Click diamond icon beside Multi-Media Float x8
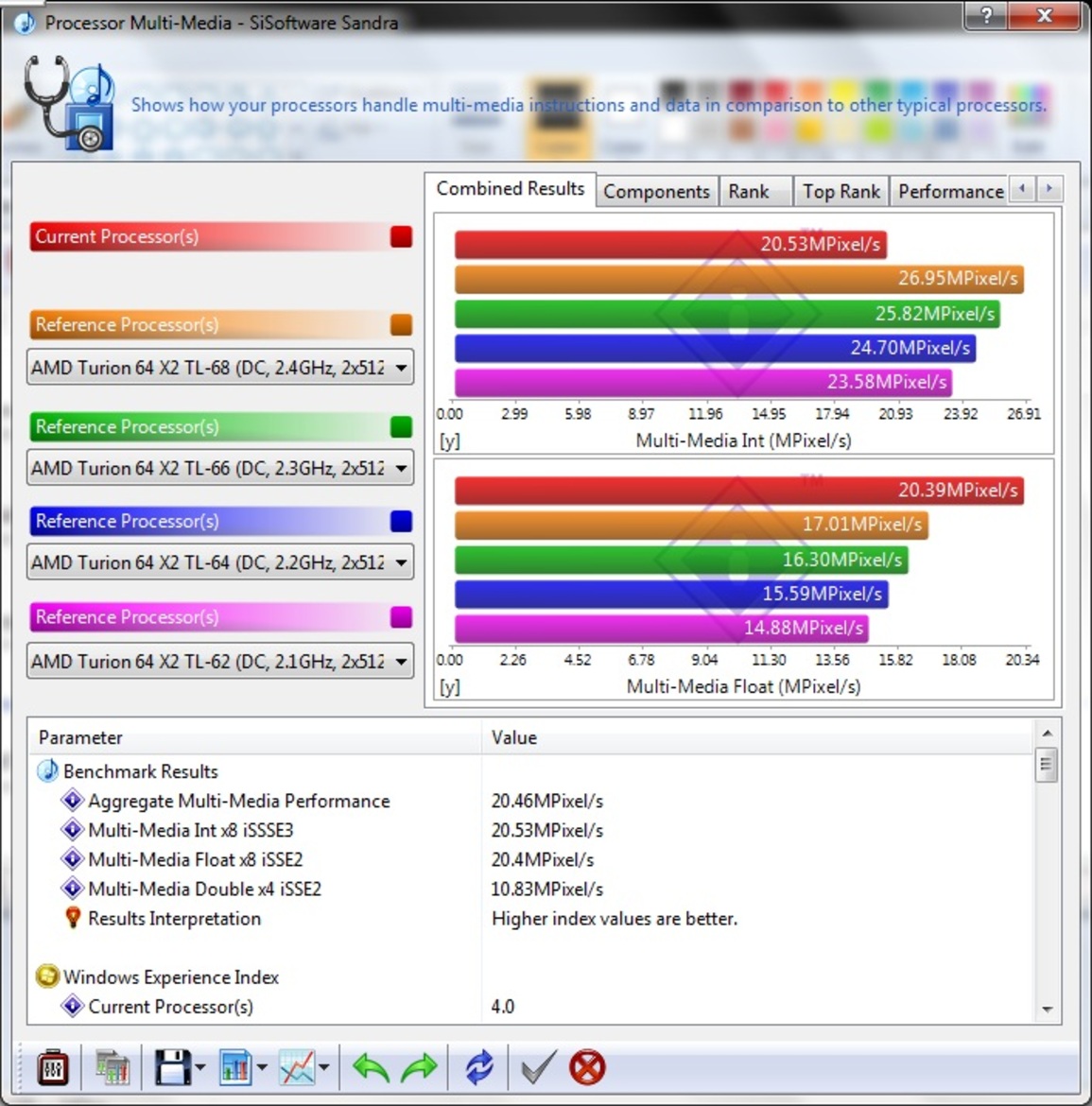This screenshot has height=1106, width=1092. tap(72, 859)
